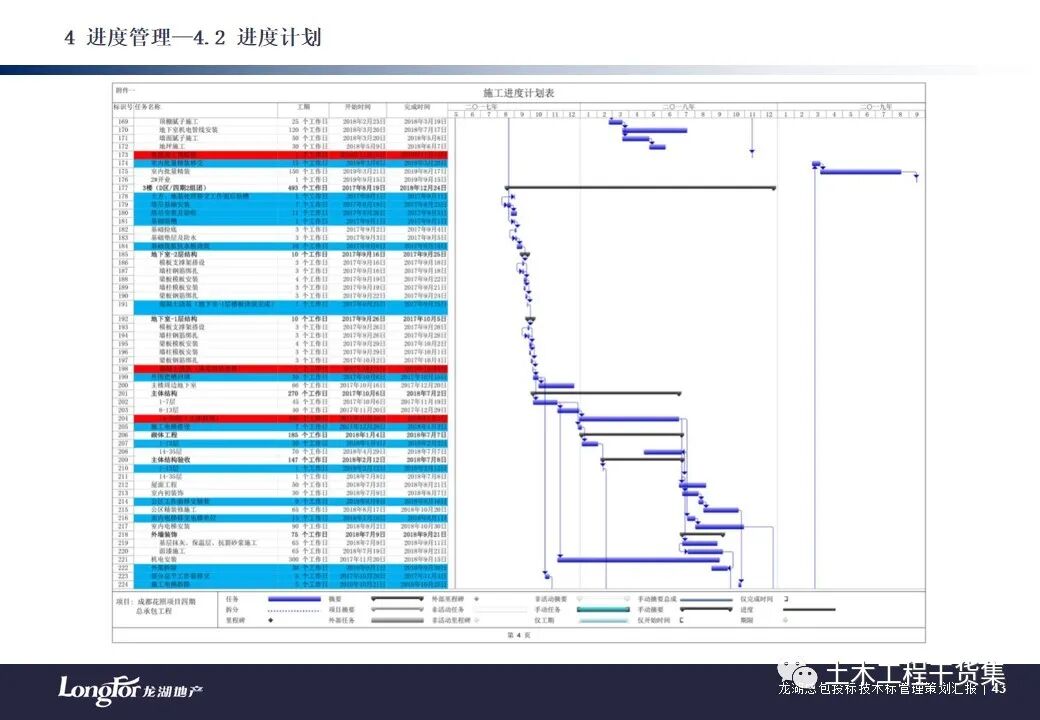The height and width of the screenshot is (720, 1040).
Task: Select the '开始时间' column header
Action: pos(358,107)
